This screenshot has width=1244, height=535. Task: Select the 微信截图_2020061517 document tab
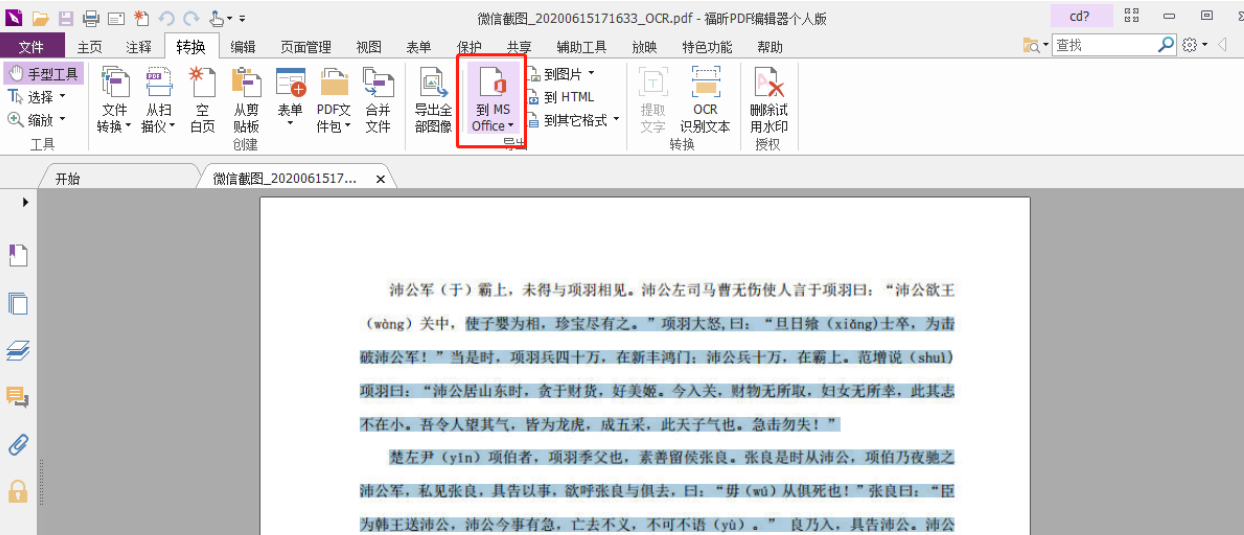click(285, 179)
